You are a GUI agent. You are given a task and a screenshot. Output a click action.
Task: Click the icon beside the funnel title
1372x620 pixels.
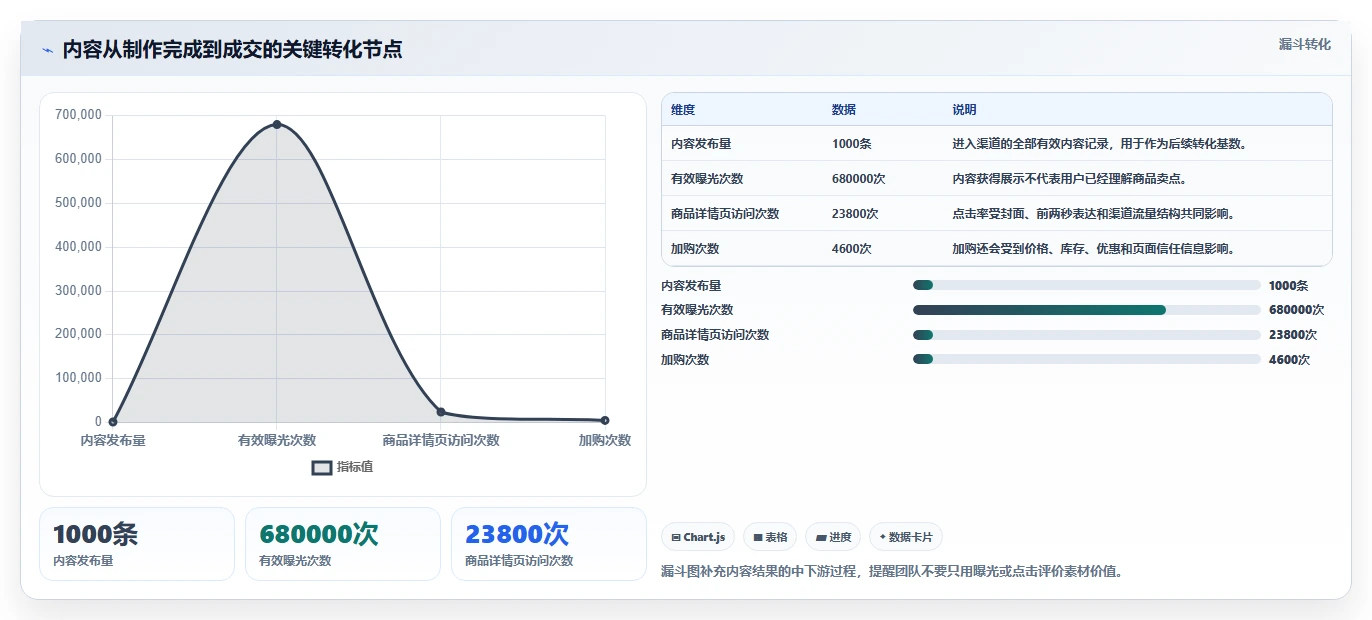47,50
